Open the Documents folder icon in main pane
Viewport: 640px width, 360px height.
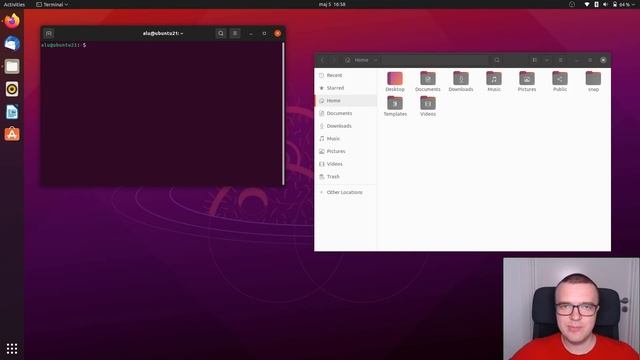pos(428,81)
